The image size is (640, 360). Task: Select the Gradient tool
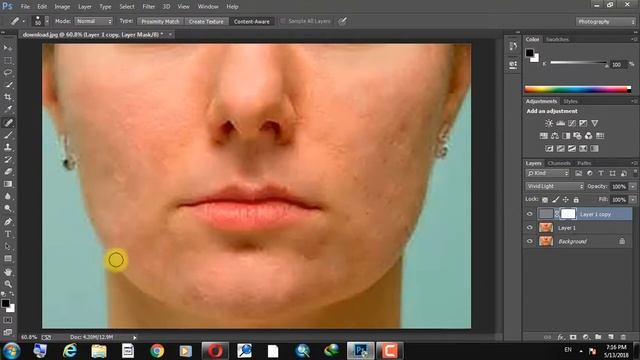point(8,184)
